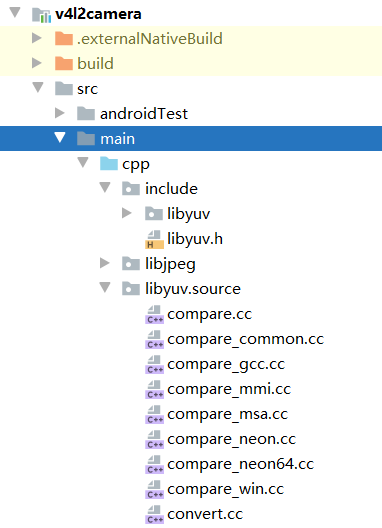Select the libyuv.source folder label

coord(193,289)
